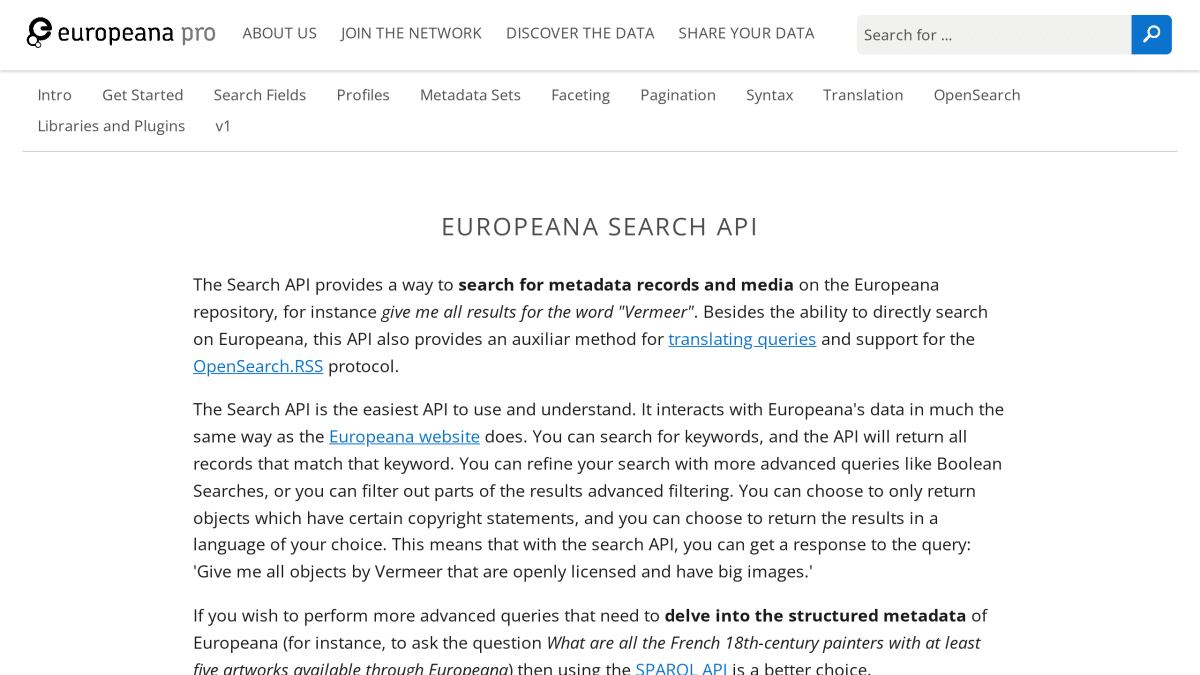
Task: Select the Profiles section link
Action: pyautogui.click(x=363, y=95)
